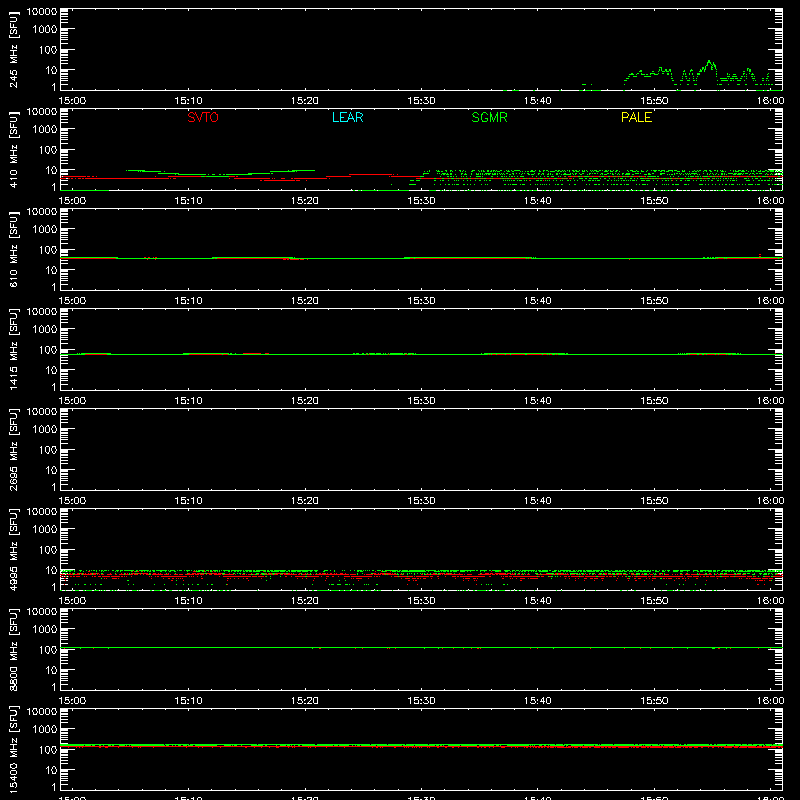Click the 10 y-axis label of 1415 MHz panel

click(x=51, y=370)
